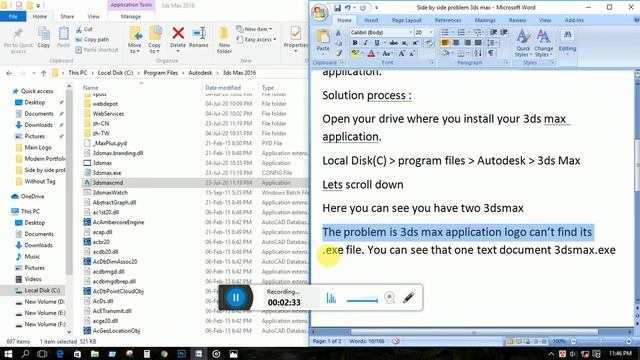Viewport: 640px width, 360px height.
Task: Open Quick Styles gallery dropdown
Action: pos(523,43)
